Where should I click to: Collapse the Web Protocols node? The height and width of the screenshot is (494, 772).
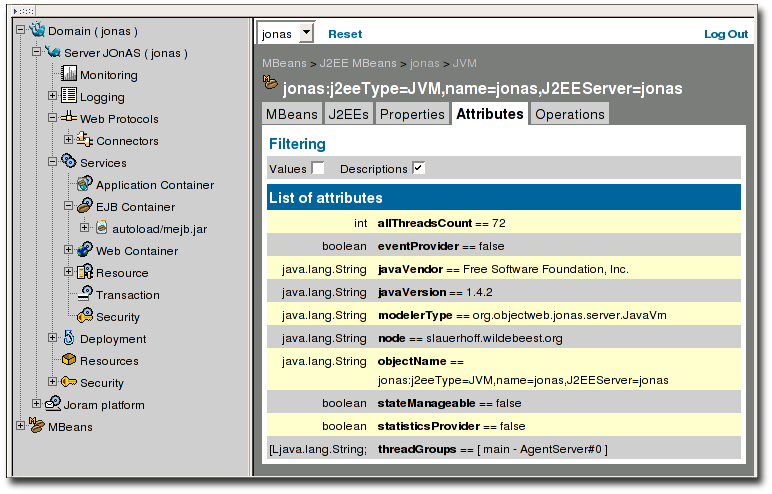[53, 118]
